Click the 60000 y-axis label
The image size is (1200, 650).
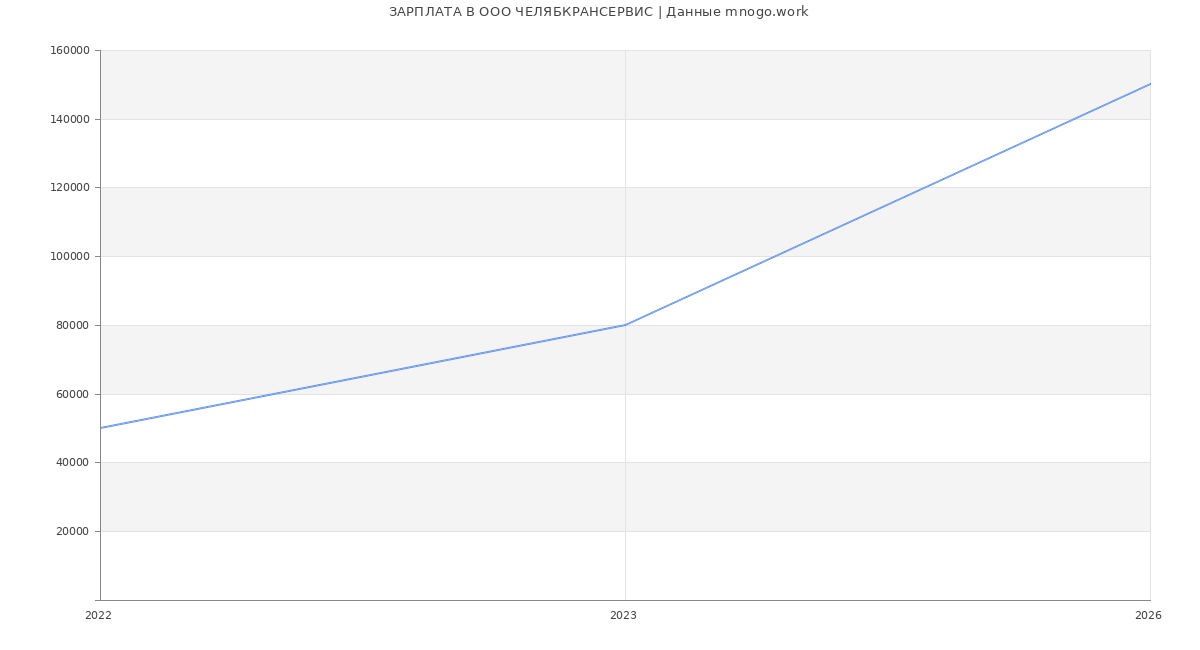pos(73,394)
